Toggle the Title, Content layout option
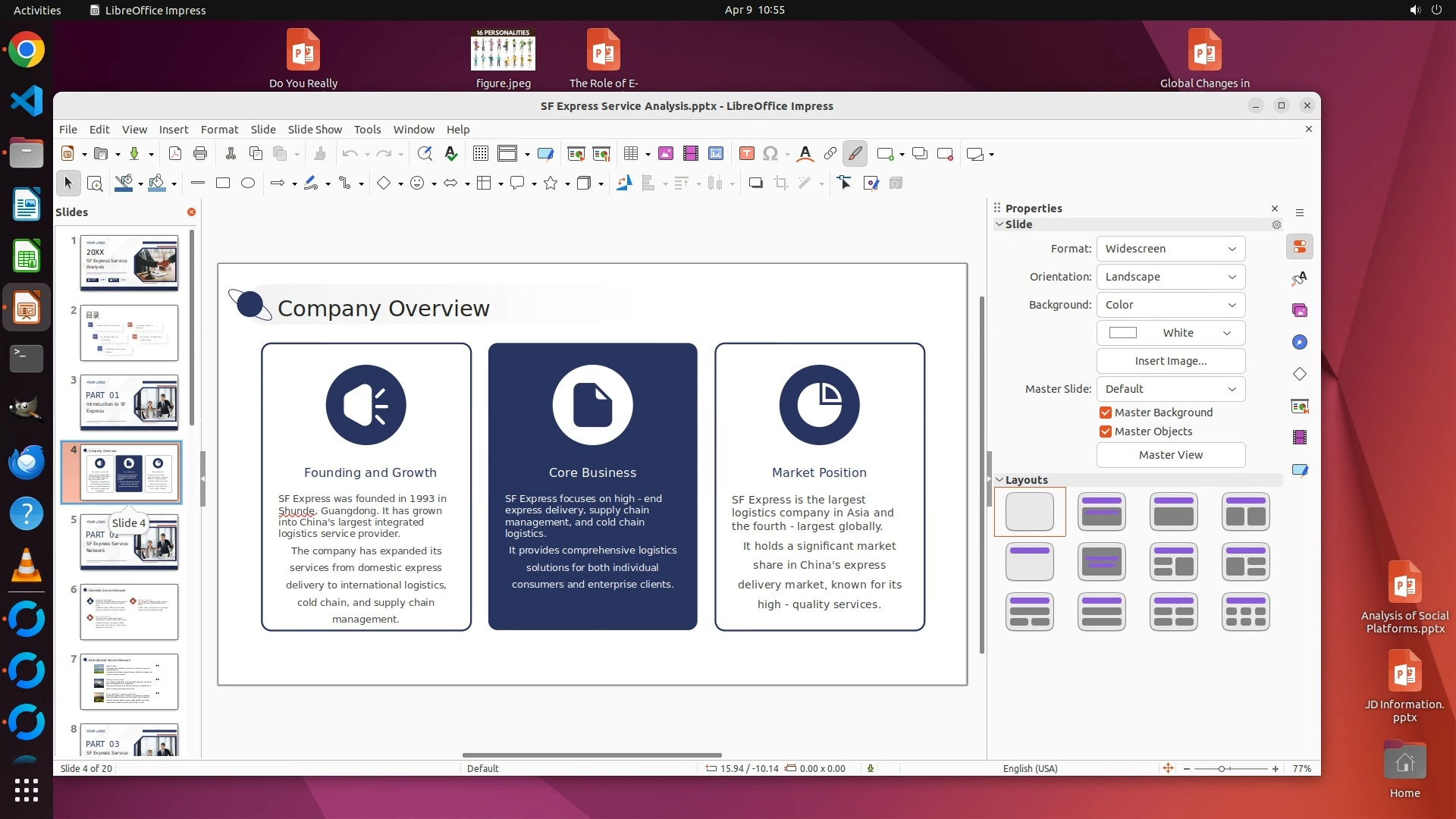 [1173, 512]
